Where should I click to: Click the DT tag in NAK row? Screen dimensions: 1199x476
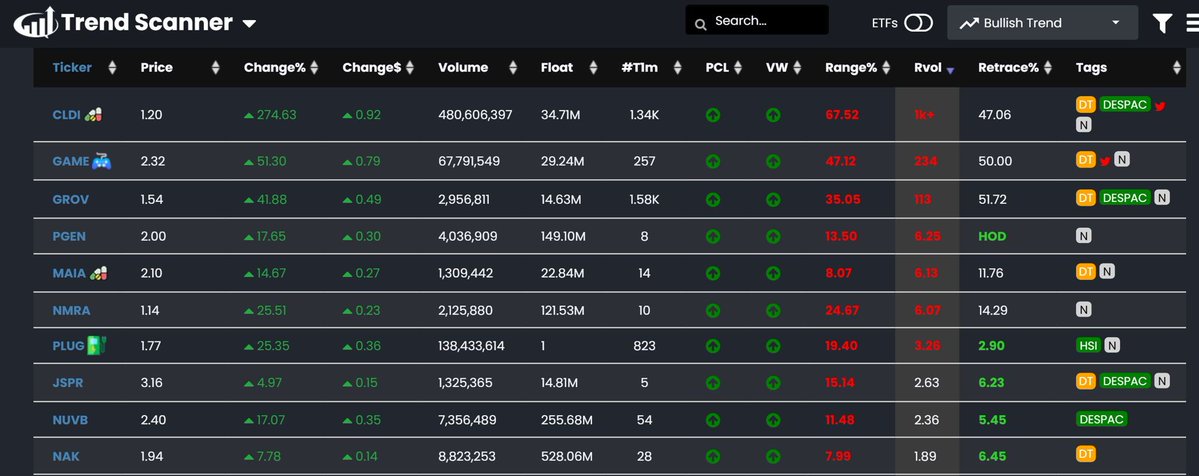[x=1086, y=455]
